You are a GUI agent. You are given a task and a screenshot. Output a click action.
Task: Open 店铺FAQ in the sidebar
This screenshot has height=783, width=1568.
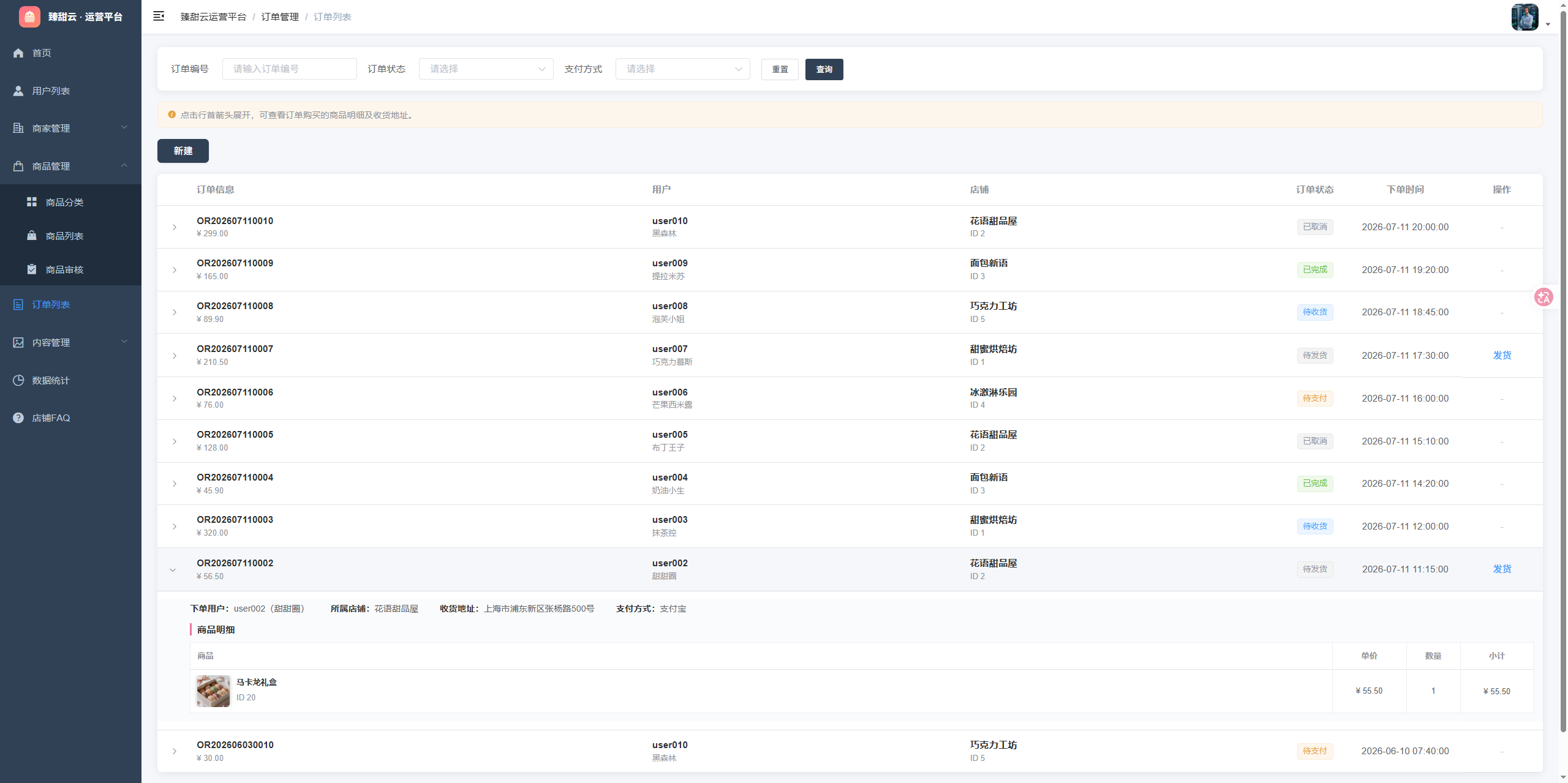click(x=70, y=418)
